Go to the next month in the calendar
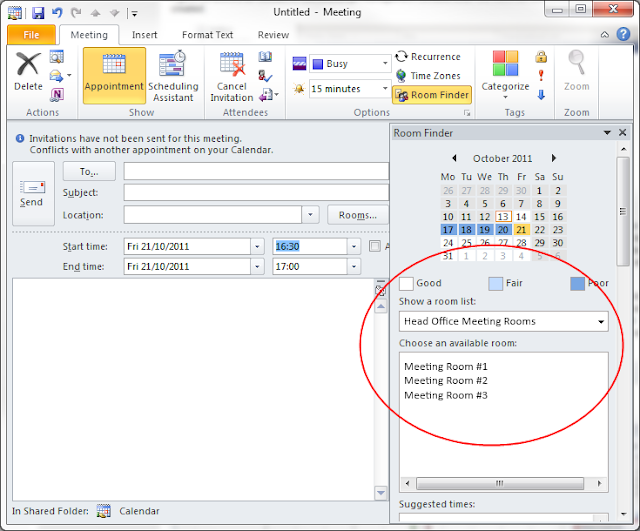Viewport: 640px width, 531px height. [553, 158]
